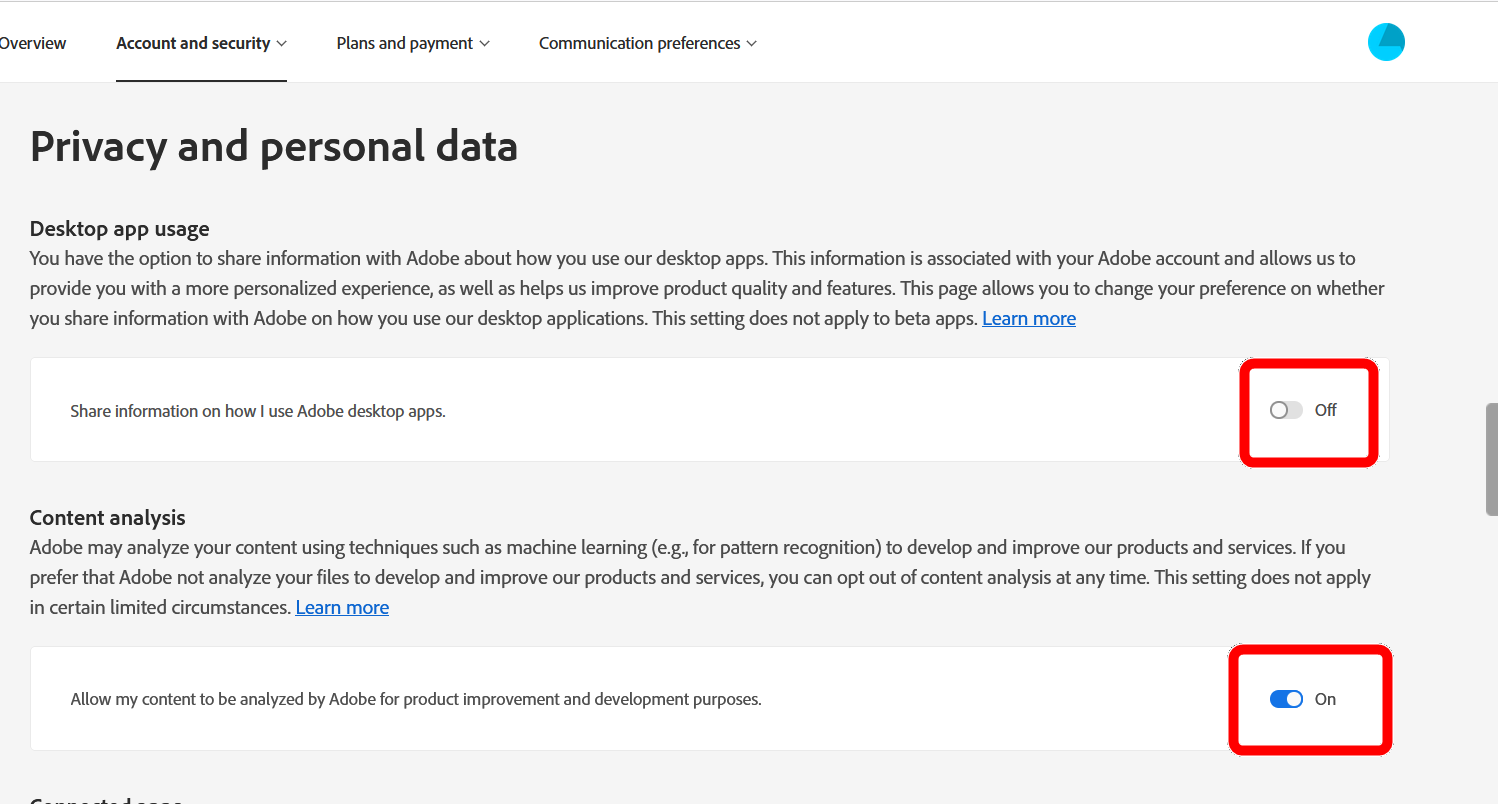The image size is (1498, 804).
Task: Click the Desktop app usage section heading
Action: tap(119, 228)
